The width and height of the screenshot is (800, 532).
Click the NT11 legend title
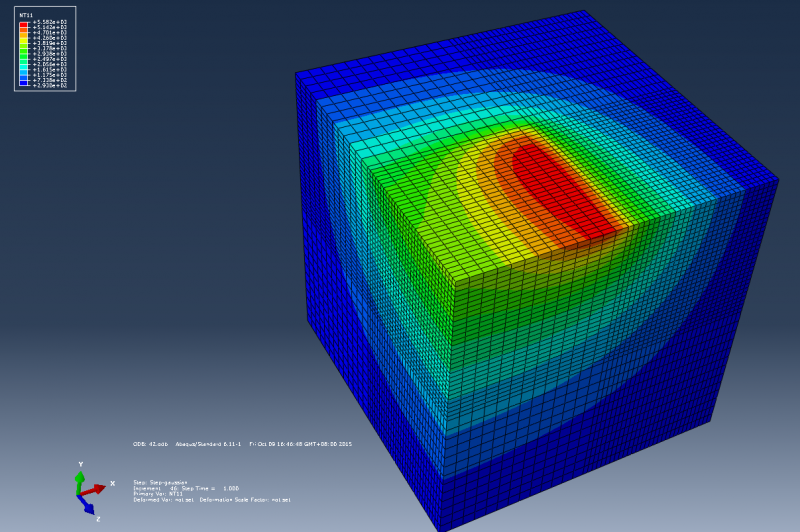26,15
